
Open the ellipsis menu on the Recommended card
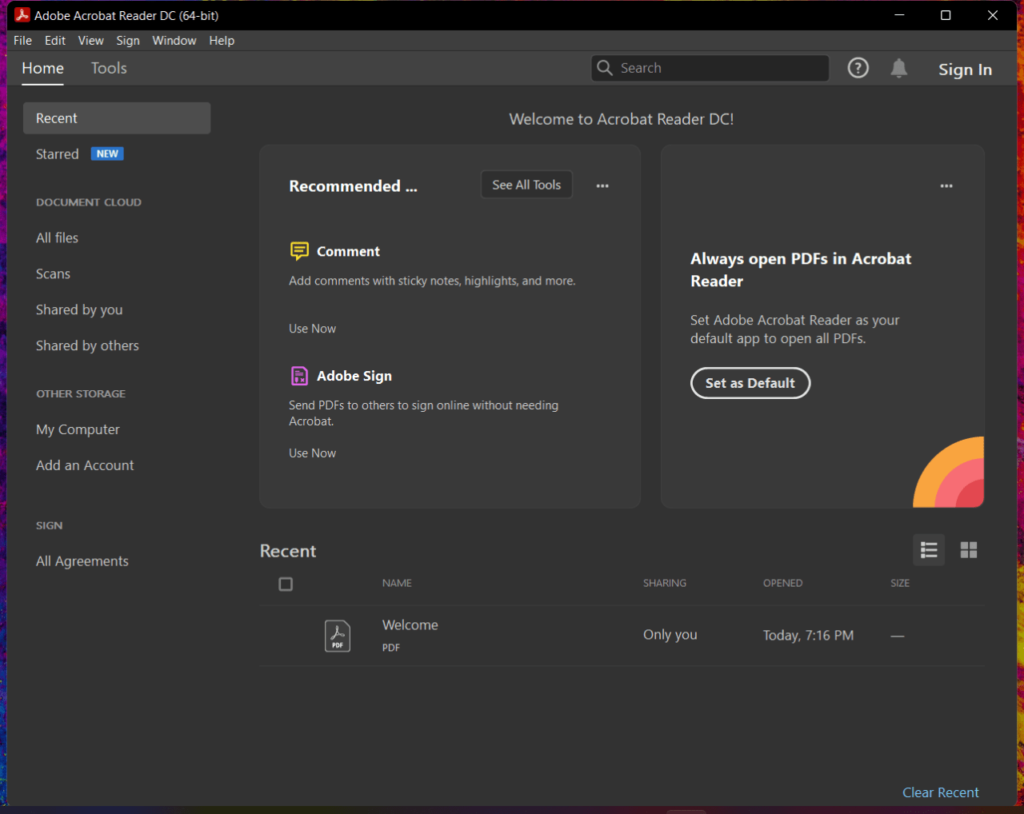pos(602,185)
